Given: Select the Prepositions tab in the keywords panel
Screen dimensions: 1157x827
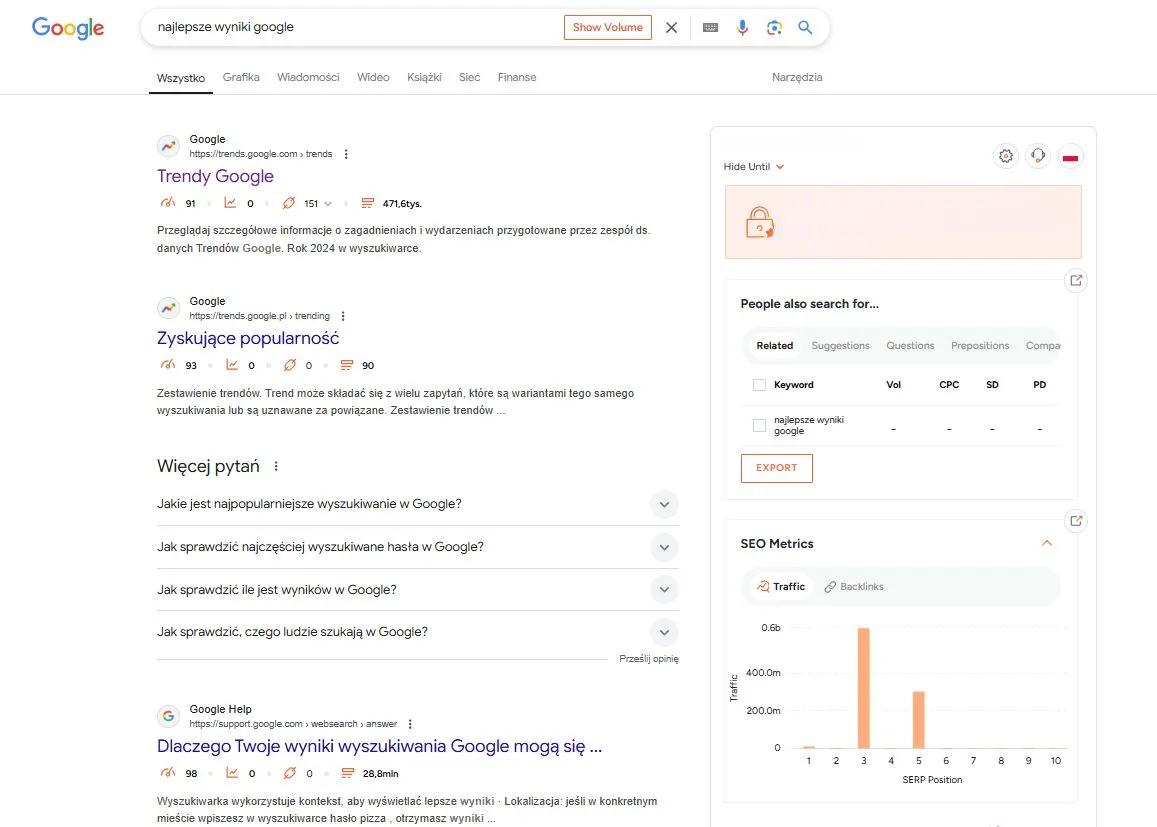Looking at the screenshot, I should [980, 345].
